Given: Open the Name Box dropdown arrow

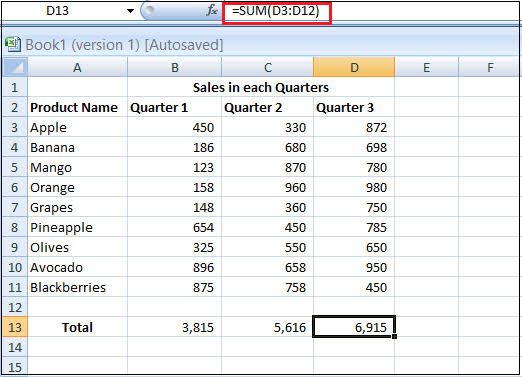Looking at the screenshot, I should (130, 11).
